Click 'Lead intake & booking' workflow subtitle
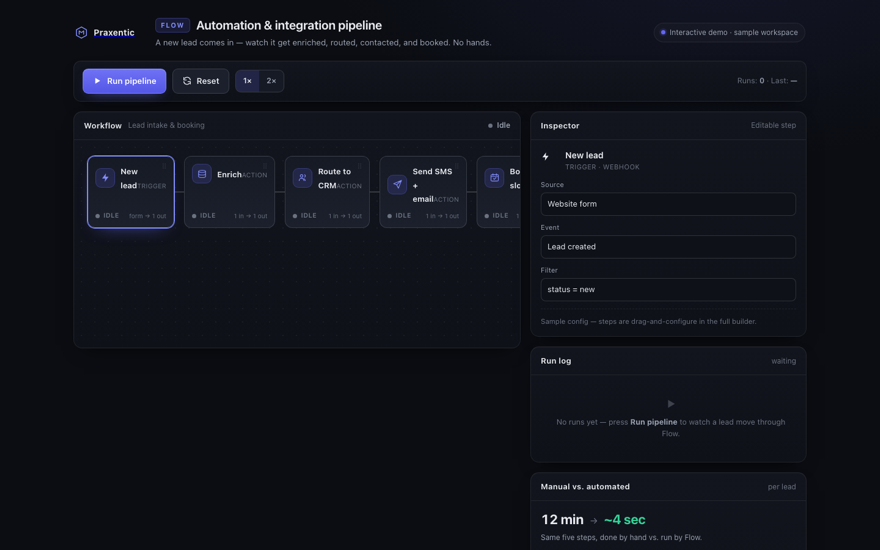 [x=166, y=125]
